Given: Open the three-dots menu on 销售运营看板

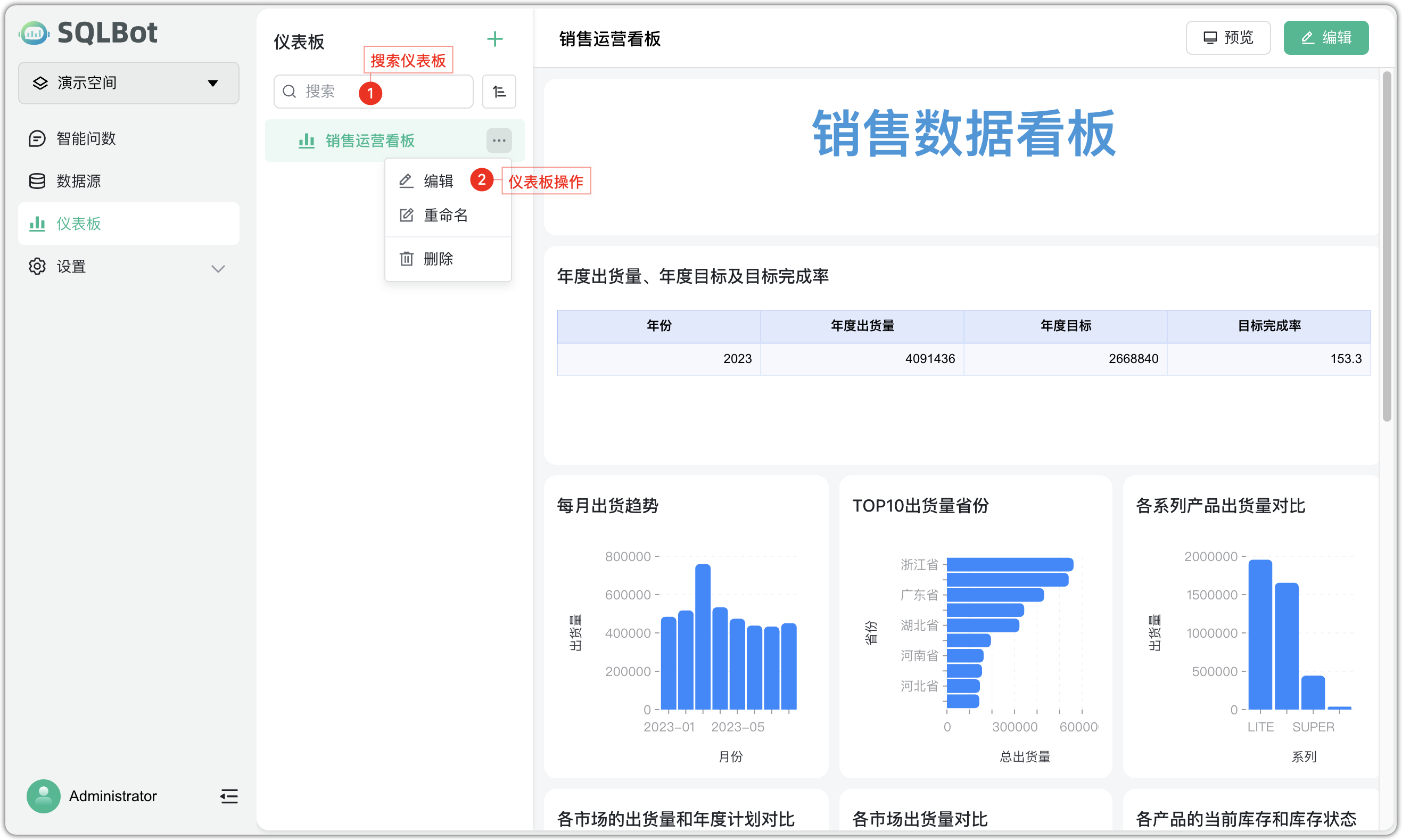Looking at the screenshot, I should (499, 141).
